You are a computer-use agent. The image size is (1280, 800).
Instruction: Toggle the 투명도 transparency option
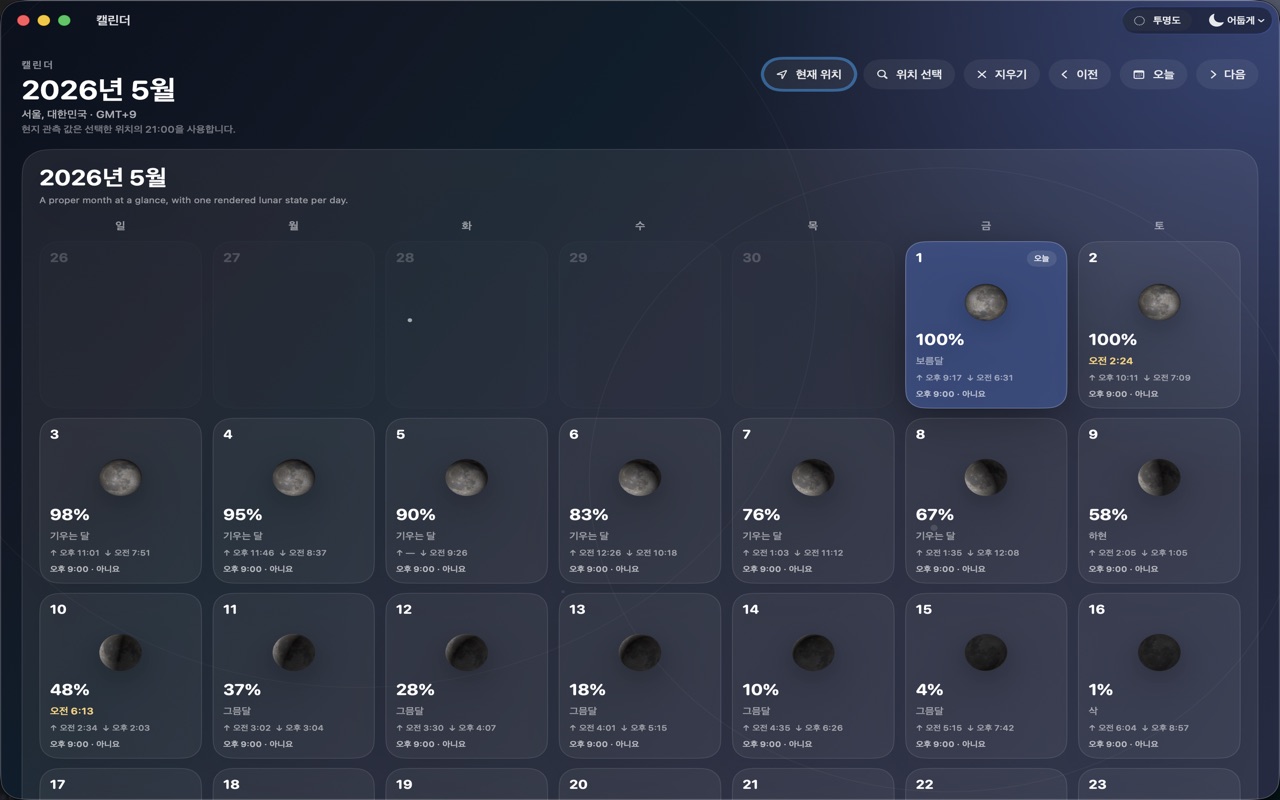(x=1158, y=20)
